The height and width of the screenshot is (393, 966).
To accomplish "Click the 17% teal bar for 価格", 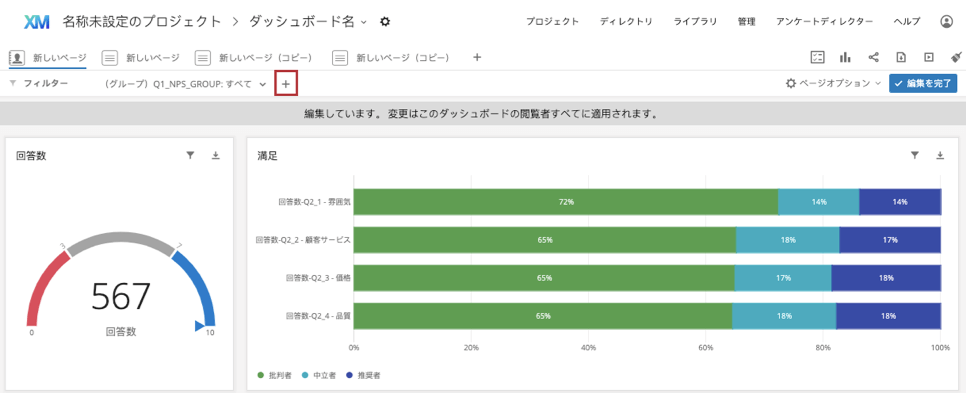I will coord(782,278).
